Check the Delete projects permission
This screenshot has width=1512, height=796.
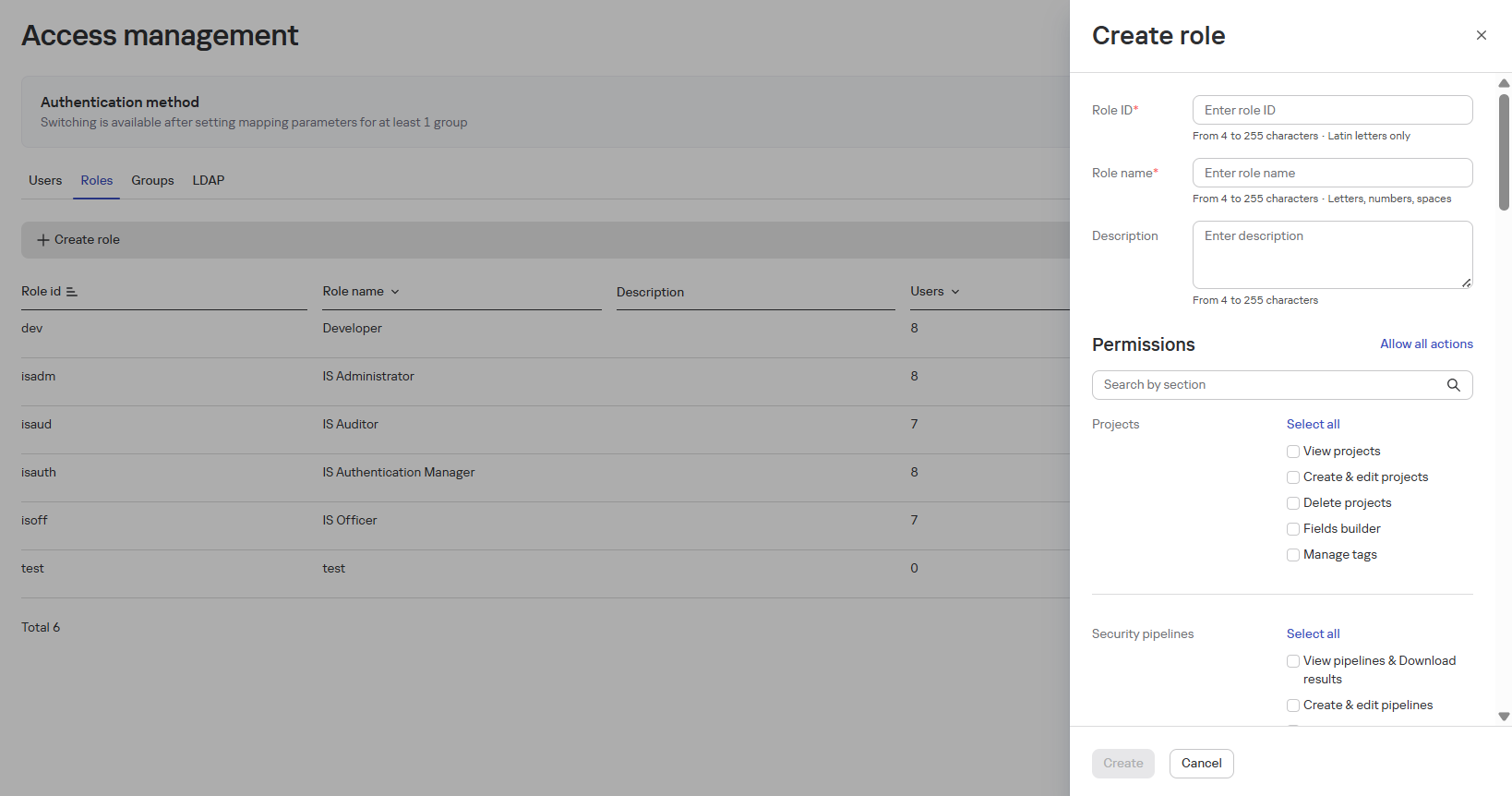point(1293,503)
